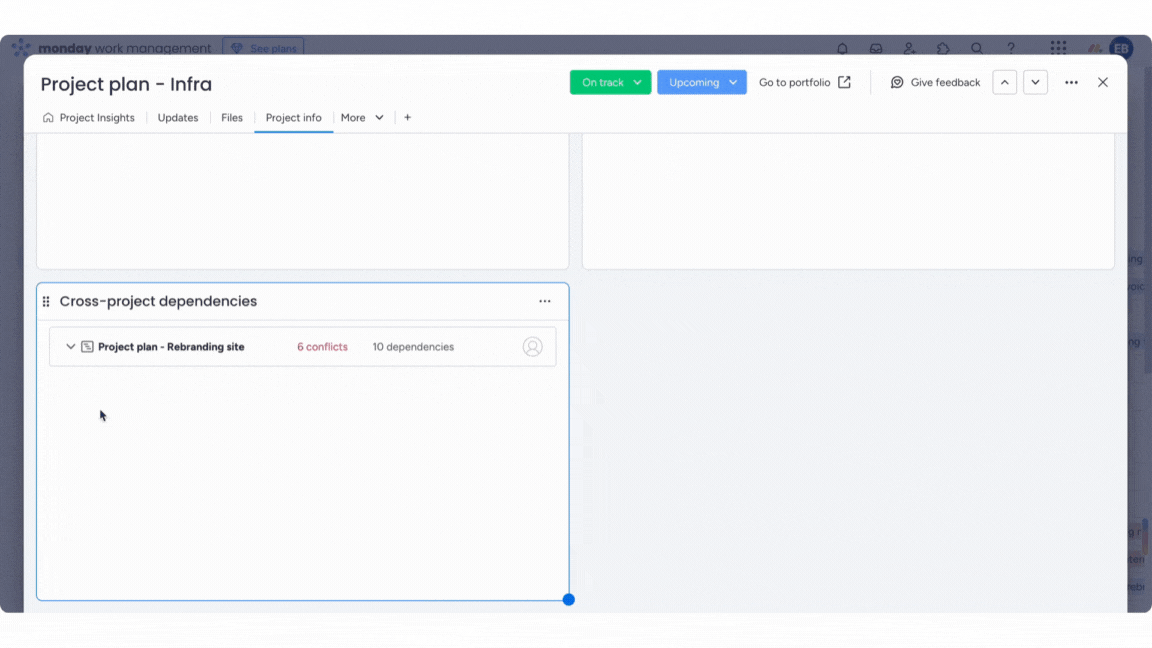The width and height of the screenshot is (1152, 648).
Task: Click the blue widget corner handle
Action: click(x=569, y=600)
